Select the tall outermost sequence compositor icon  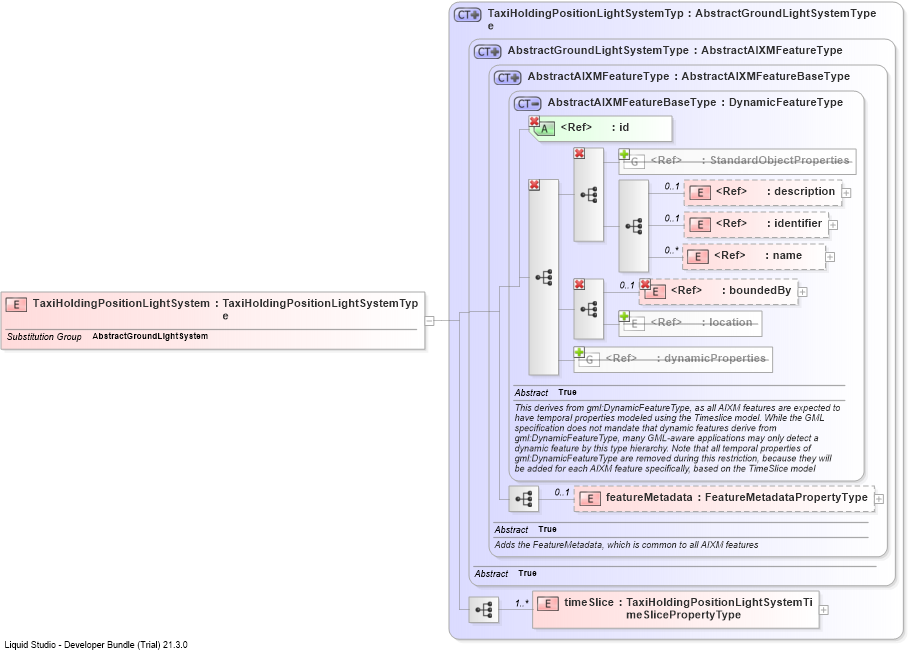click(544, 277)
